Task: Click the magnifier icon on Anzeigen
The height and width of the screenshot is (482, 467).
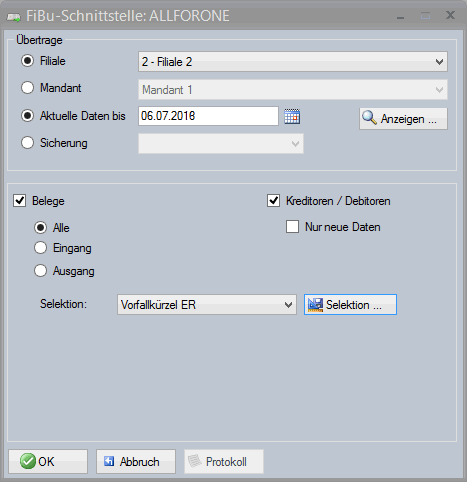Action: [x=369, y=118]
